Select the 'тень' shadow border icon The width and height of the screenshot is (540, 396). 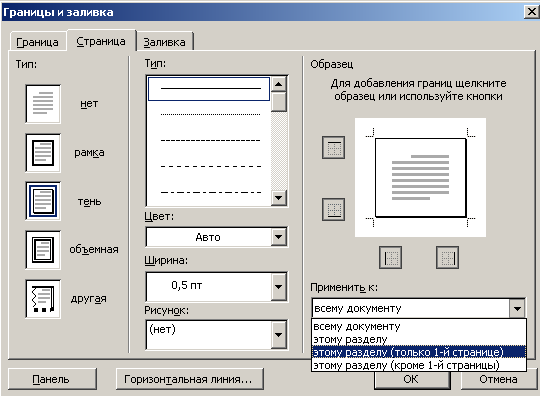[43, 201]
